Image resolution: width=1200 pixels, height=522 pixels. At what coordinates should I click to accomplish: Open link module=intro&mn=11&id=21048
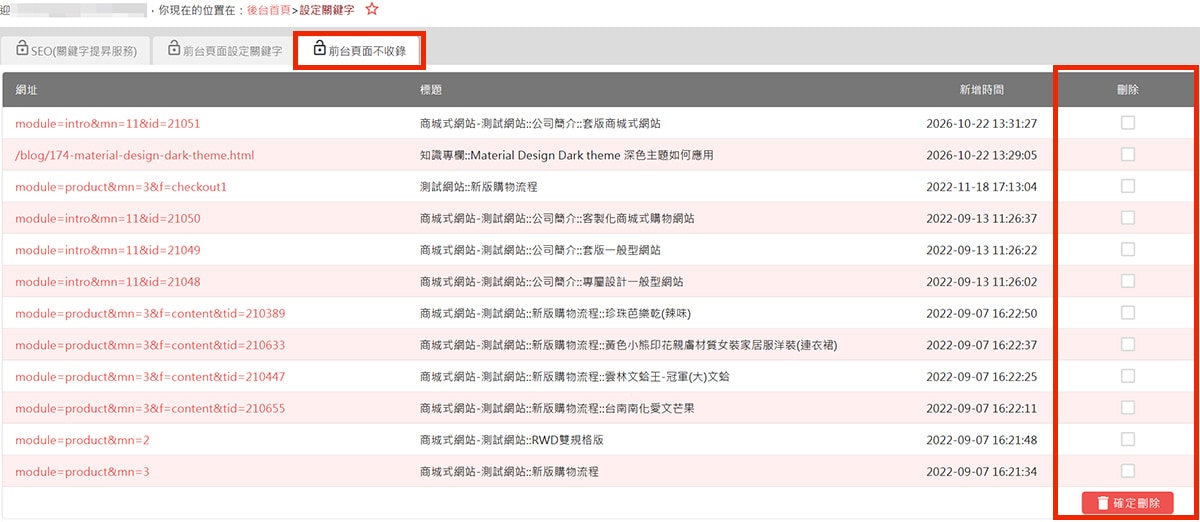click(108, 282)
